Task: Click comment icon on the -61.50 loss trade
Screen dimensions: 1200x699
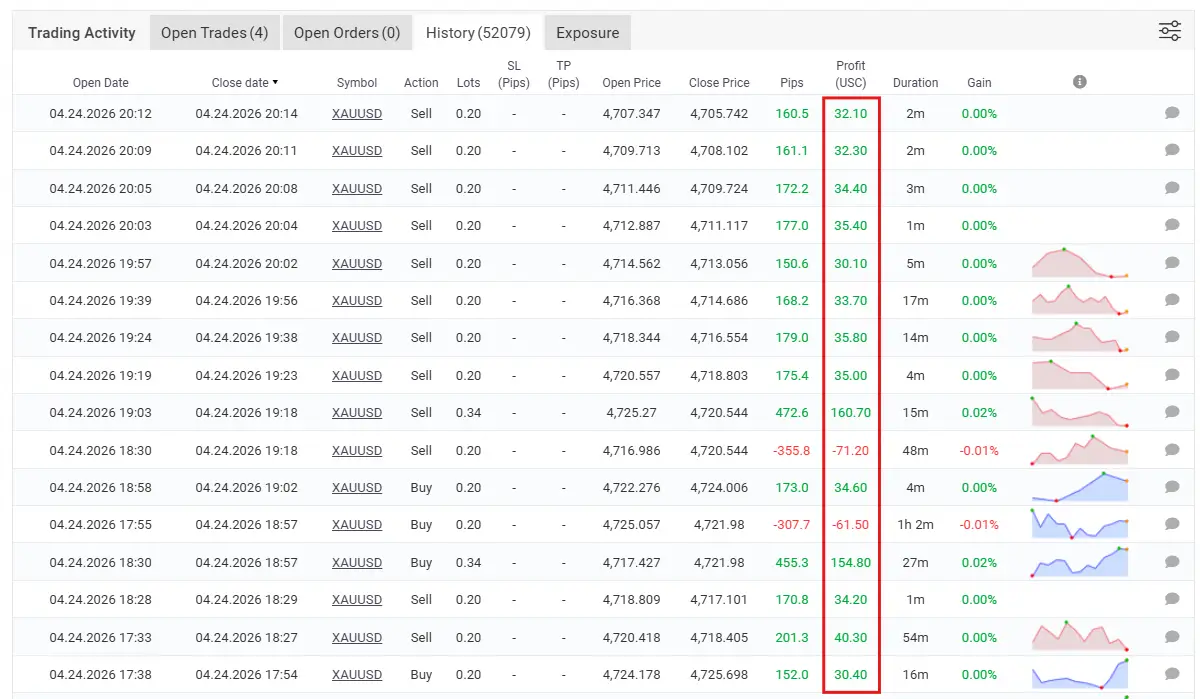Action: click(1172, 525)
